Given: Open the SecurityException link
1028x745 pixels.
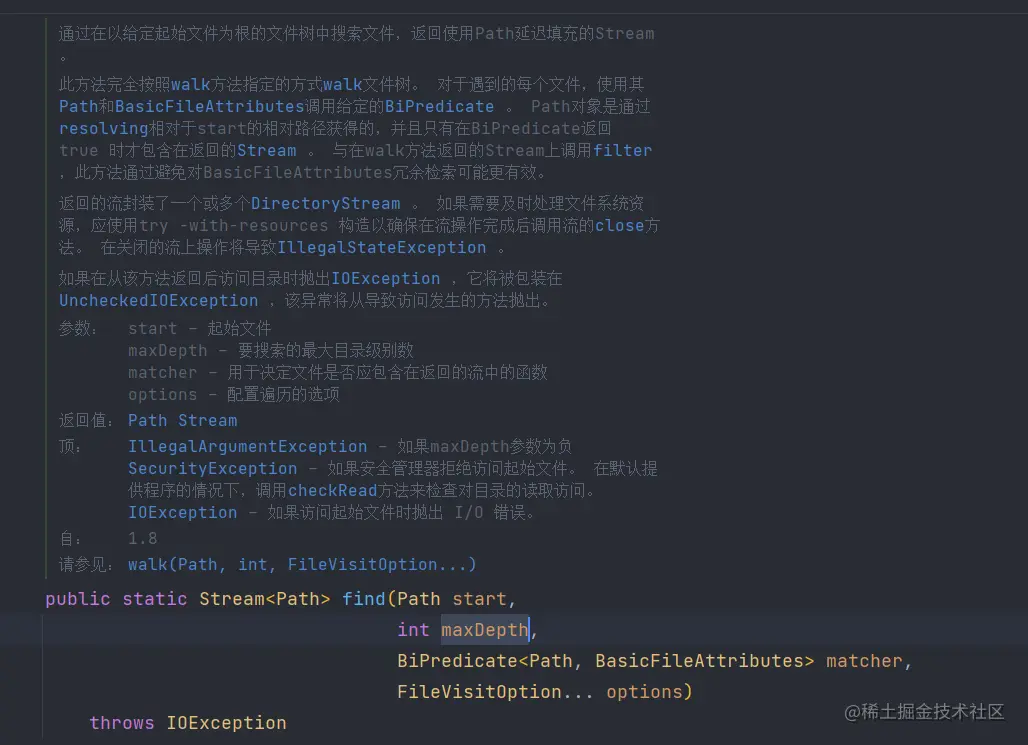Looking at the screenshot, I should pyautogui.click(x=212, y=469).
